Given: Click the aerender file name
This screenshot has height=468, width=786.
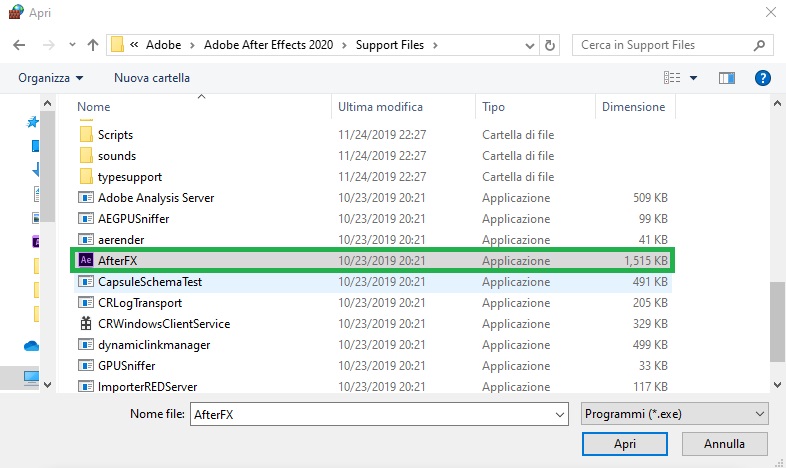Looking at the screenshot, I should [x=121, y=240].
